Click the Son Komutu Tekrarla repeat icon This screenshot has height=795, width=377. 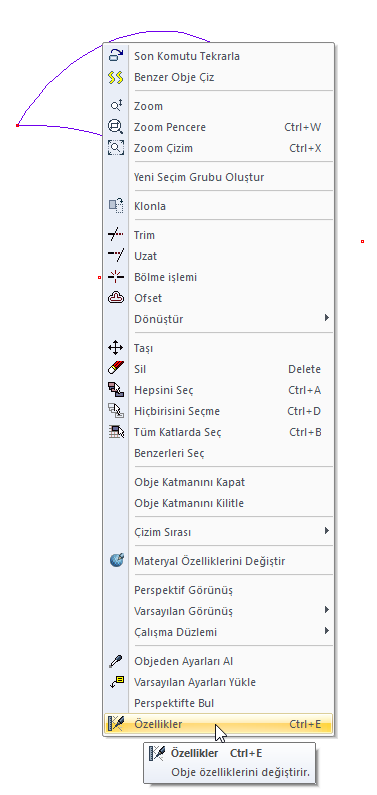(x=116, y=56)
